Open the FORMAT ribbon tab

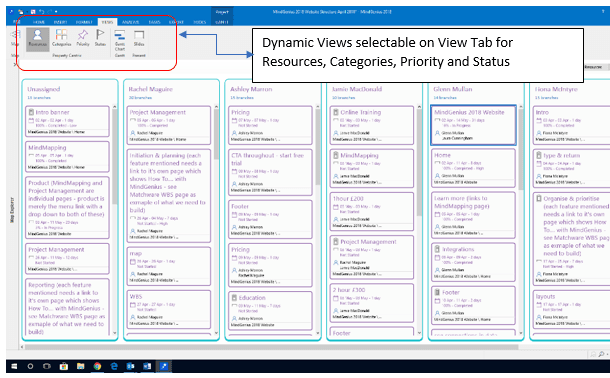(84, 22)
